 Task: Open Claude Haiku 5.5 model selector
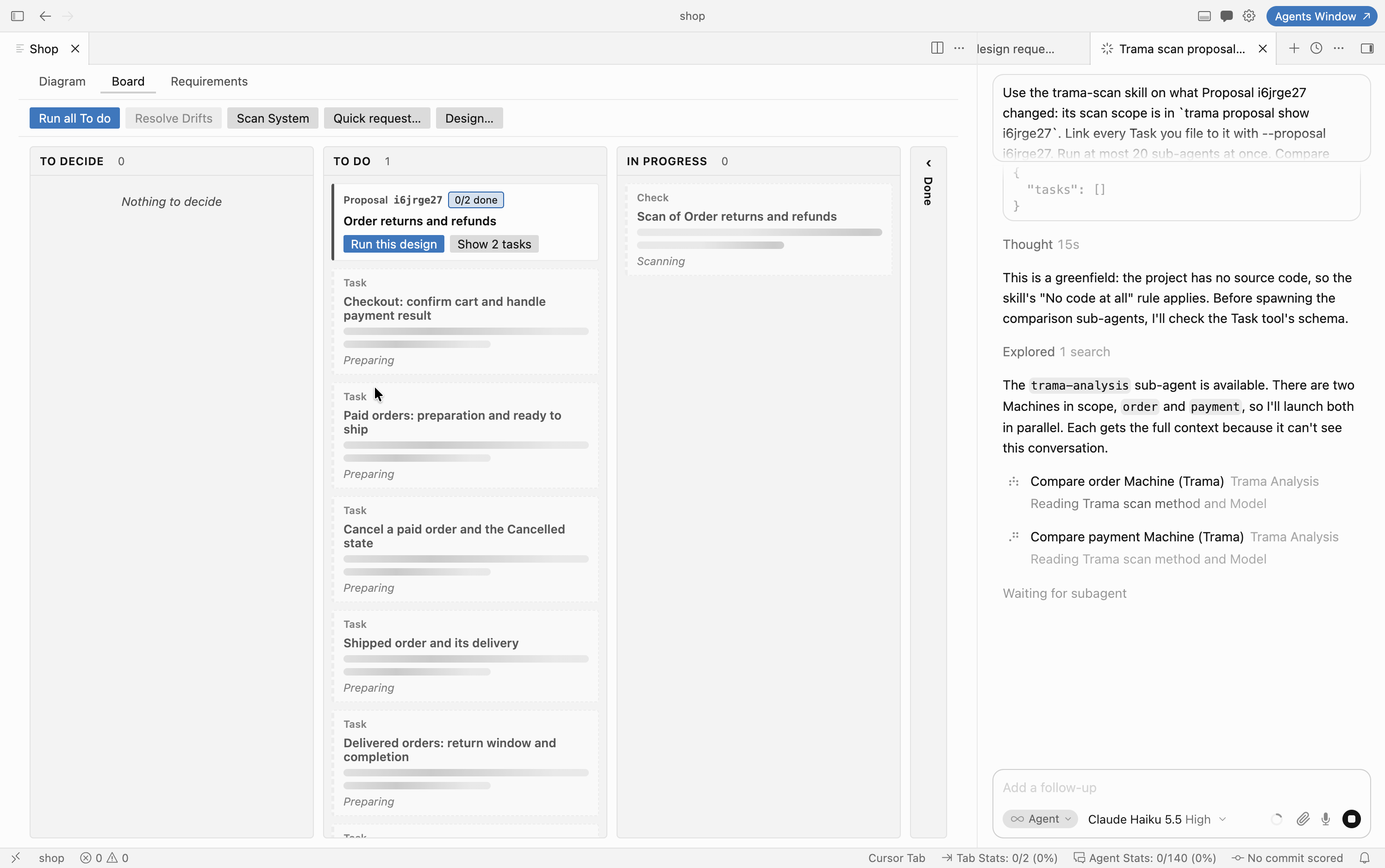click(x=1157, y=819)
